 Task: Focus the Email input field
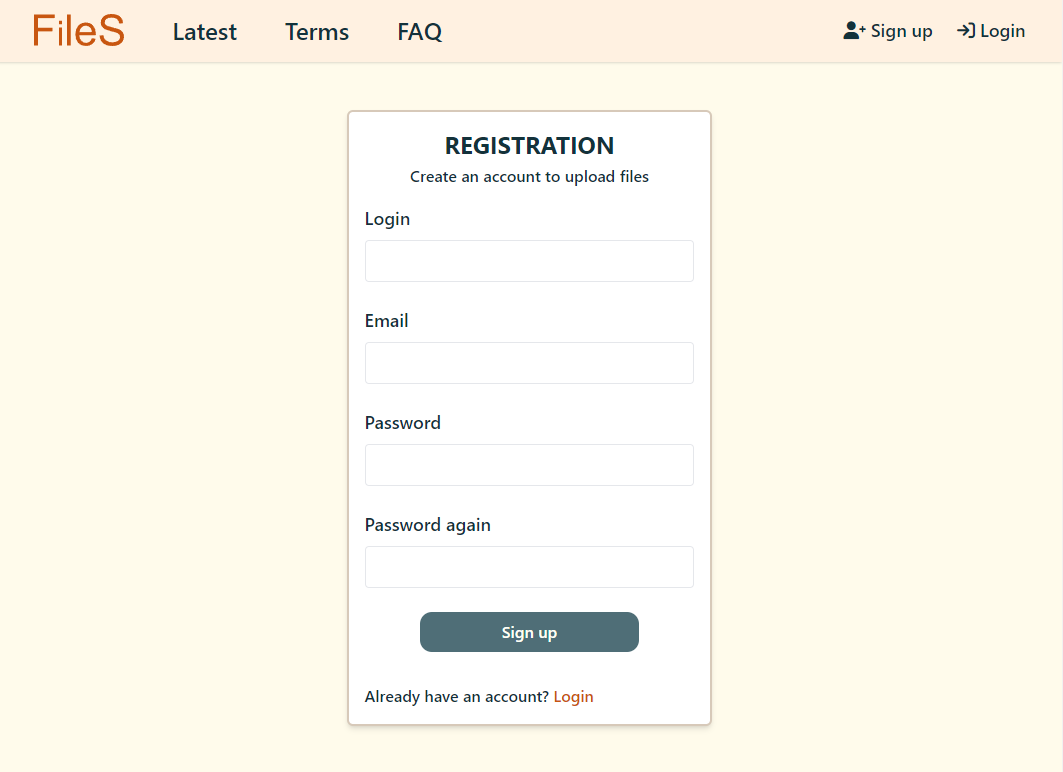529,363
